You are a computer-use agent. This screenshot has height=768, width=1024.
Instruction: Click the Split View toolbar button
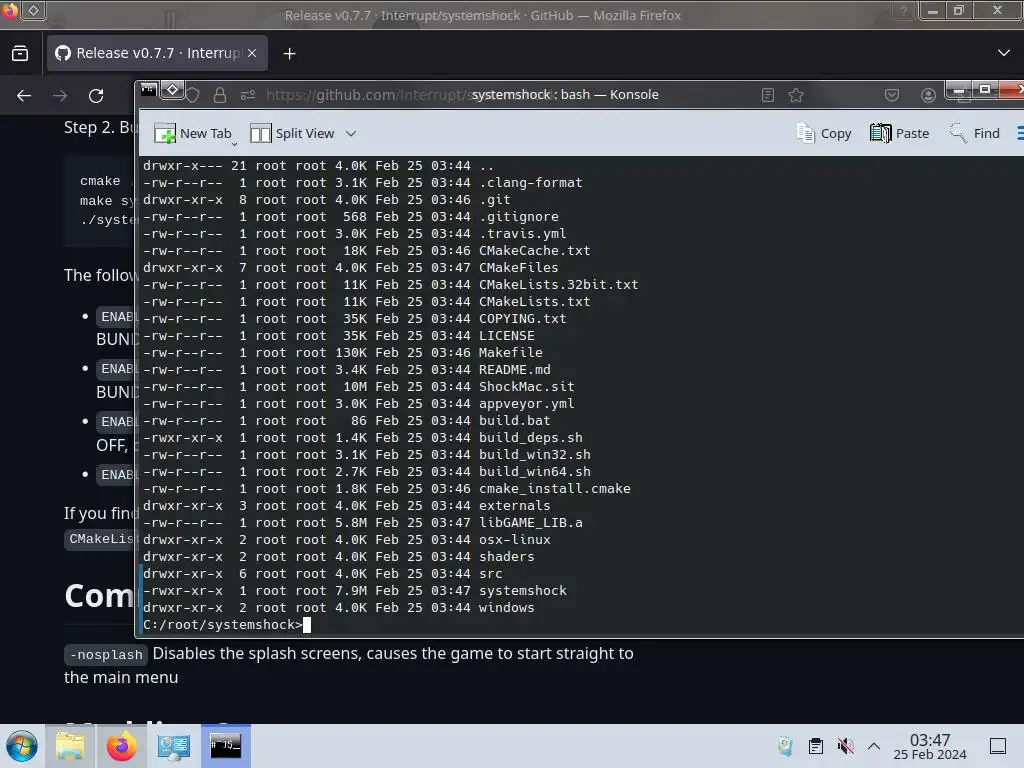292,133
